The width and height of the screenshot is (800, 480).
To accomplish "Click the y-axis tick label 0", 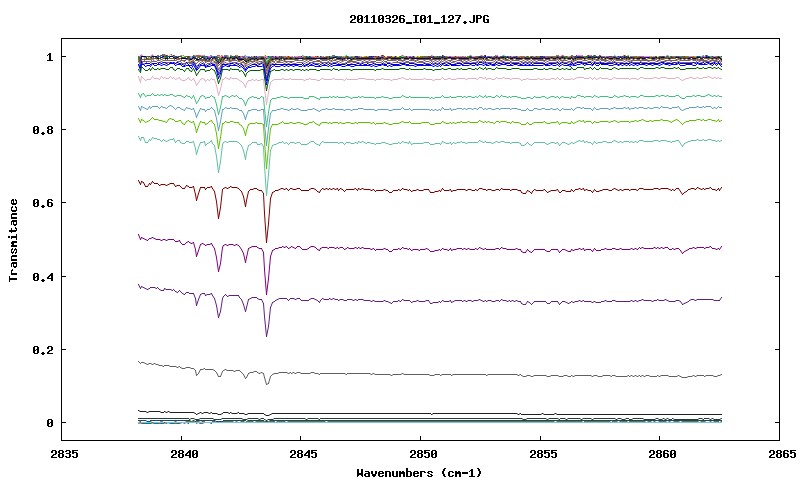I will (x=49, y=423).
